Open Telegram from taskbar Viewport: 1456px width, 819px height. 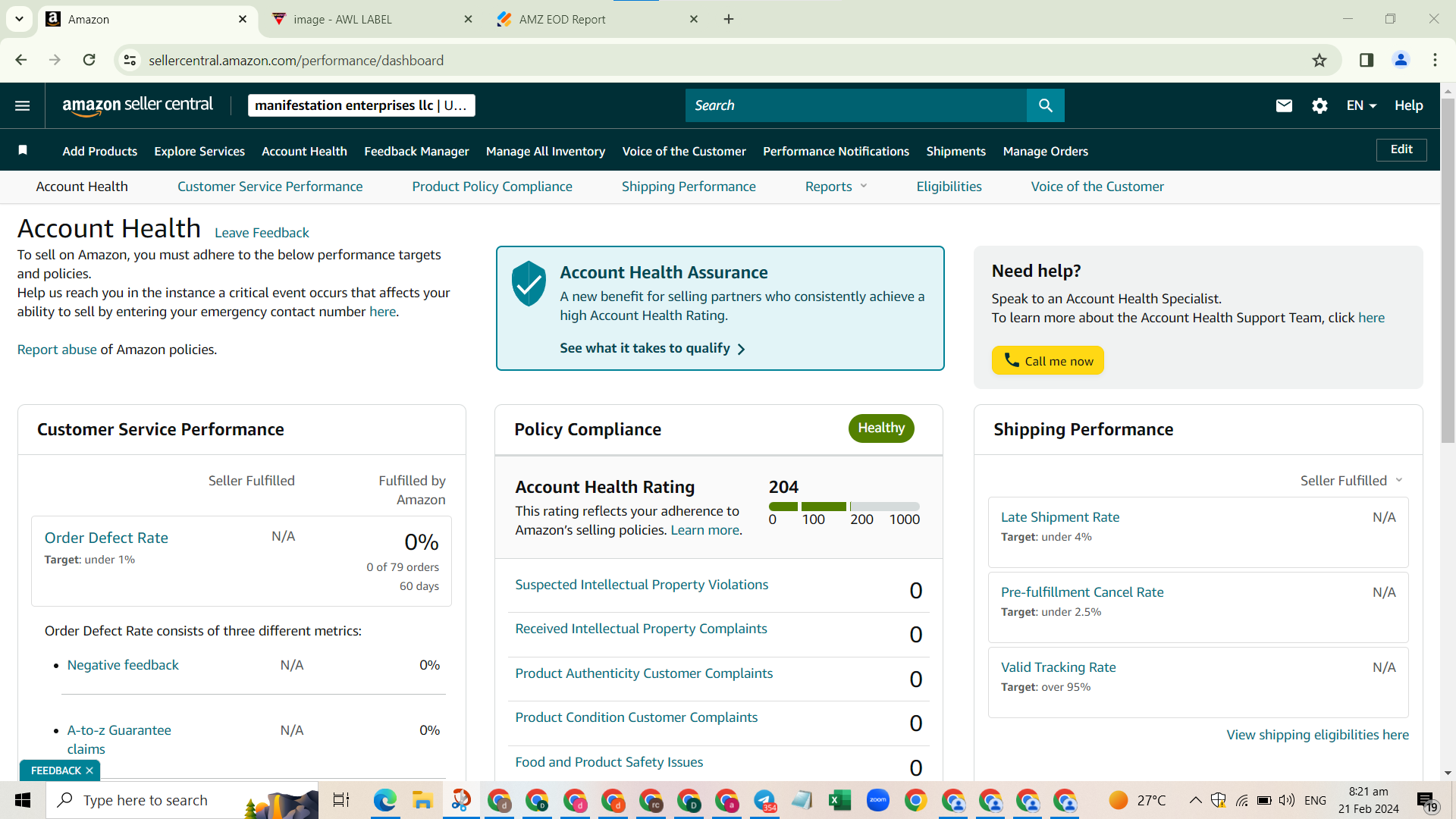(x=764, y=800)
